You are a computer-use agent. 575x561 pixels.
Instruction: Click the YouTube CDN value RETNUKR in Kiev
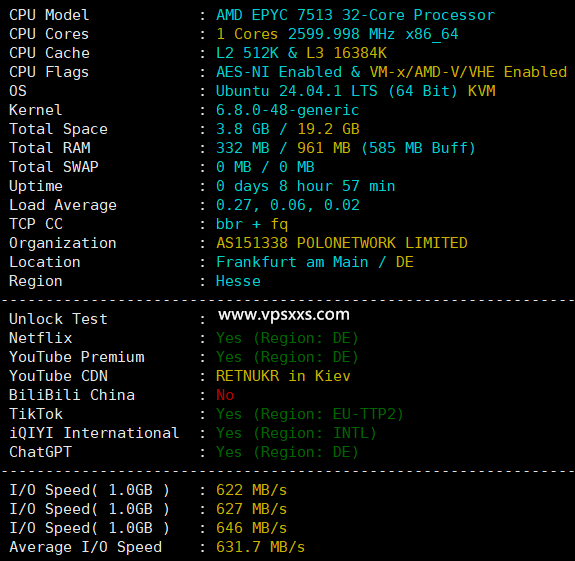[283, 376]
